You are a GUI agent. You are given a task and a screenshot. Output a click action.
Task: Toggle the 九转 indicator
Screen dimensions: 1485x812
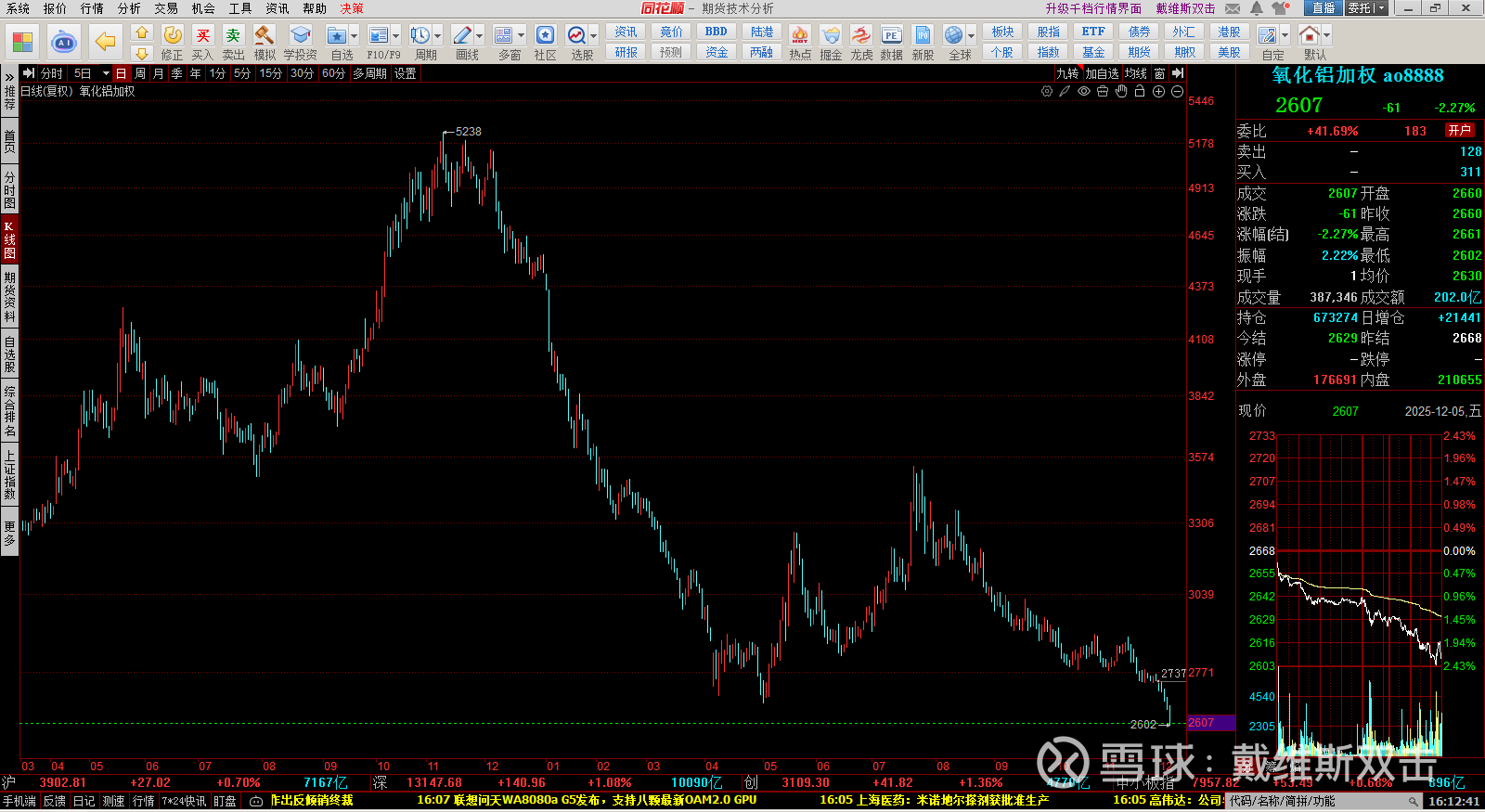click(x=1068, y=73)
